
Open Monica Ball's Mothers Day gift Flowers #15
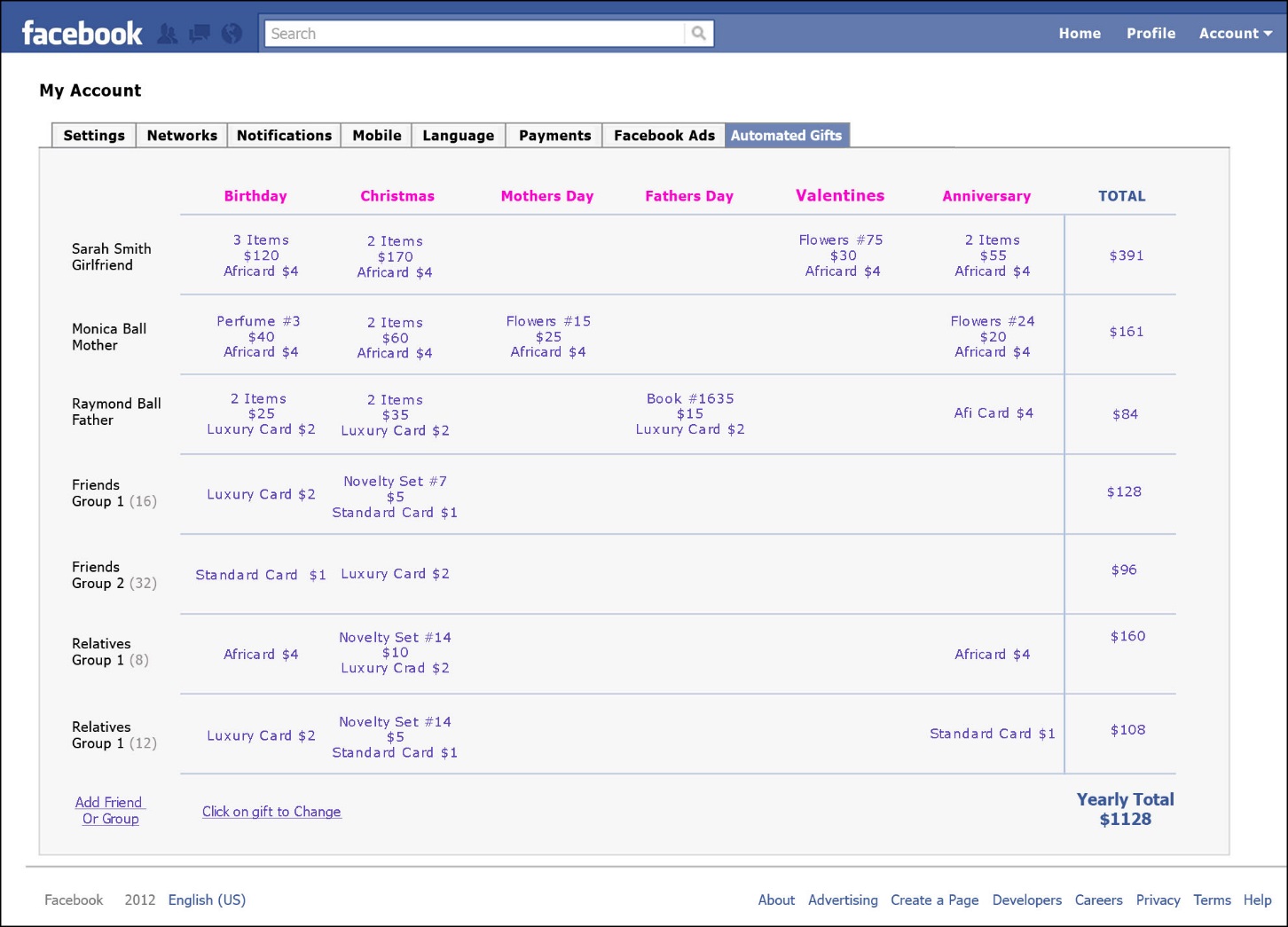(x=548, y=336)
